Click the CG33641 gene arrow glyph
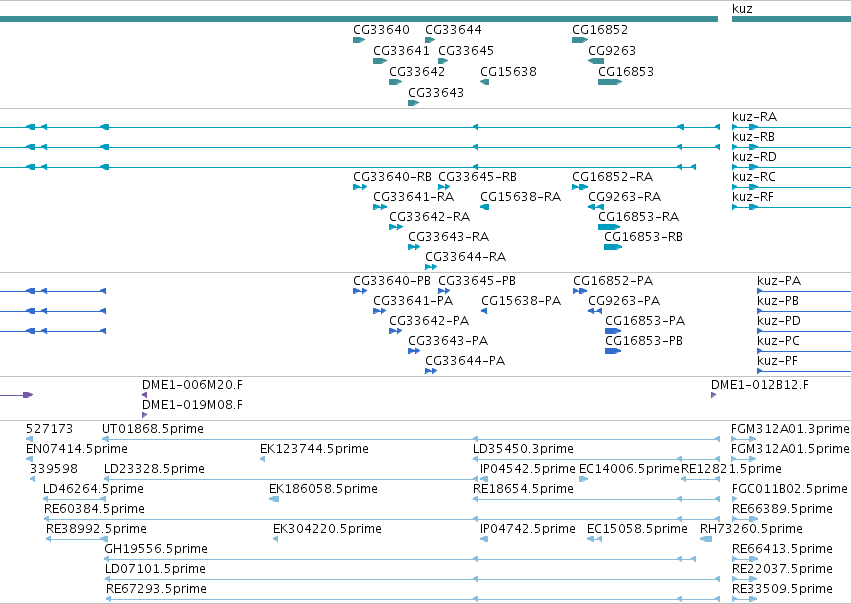Image resolution: width=851 pixels, height=604 pixels. [x=380, y=61]
